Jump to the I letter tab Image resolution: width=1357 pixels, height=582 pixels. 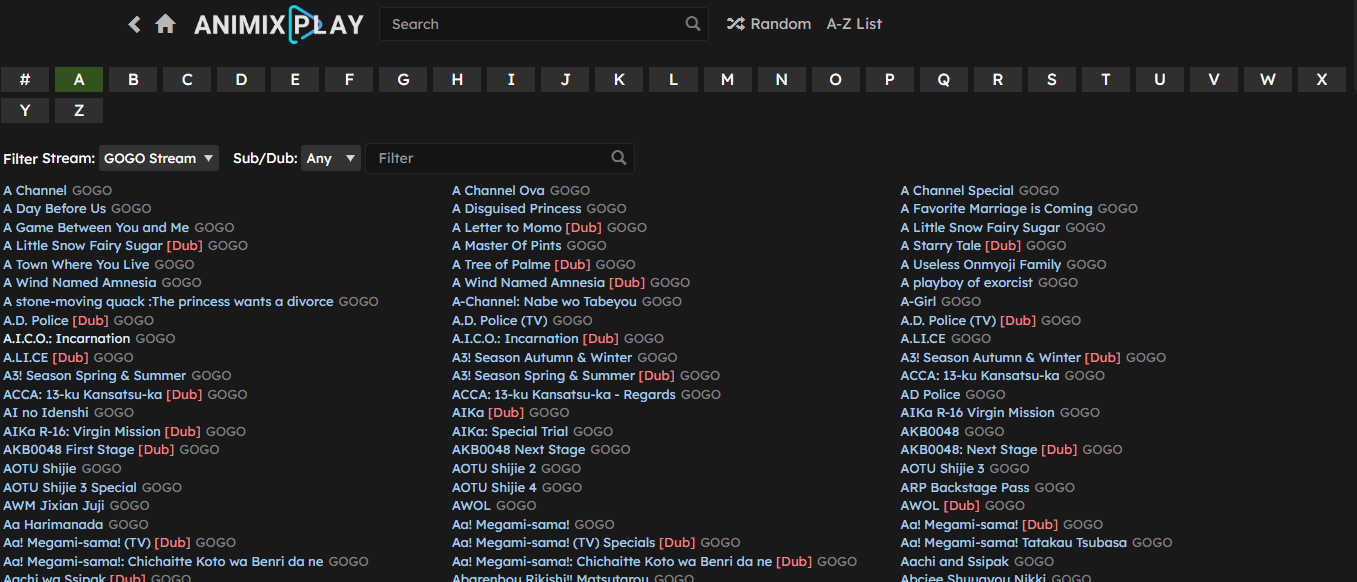point(511,80)
